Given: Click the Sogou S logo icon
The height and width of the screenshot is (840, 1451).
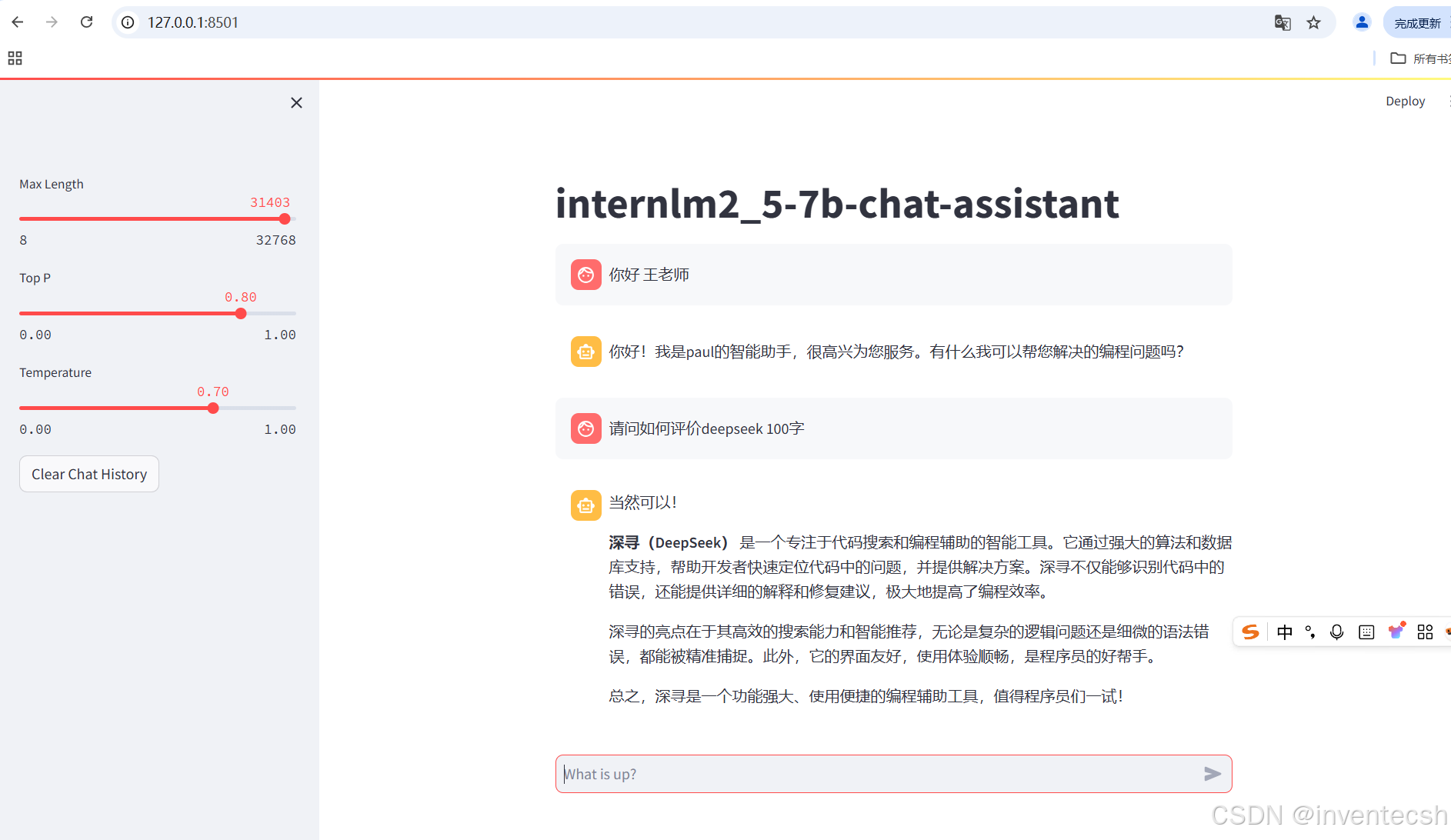Looking at the screenshot, I should tap(1251, 632).
